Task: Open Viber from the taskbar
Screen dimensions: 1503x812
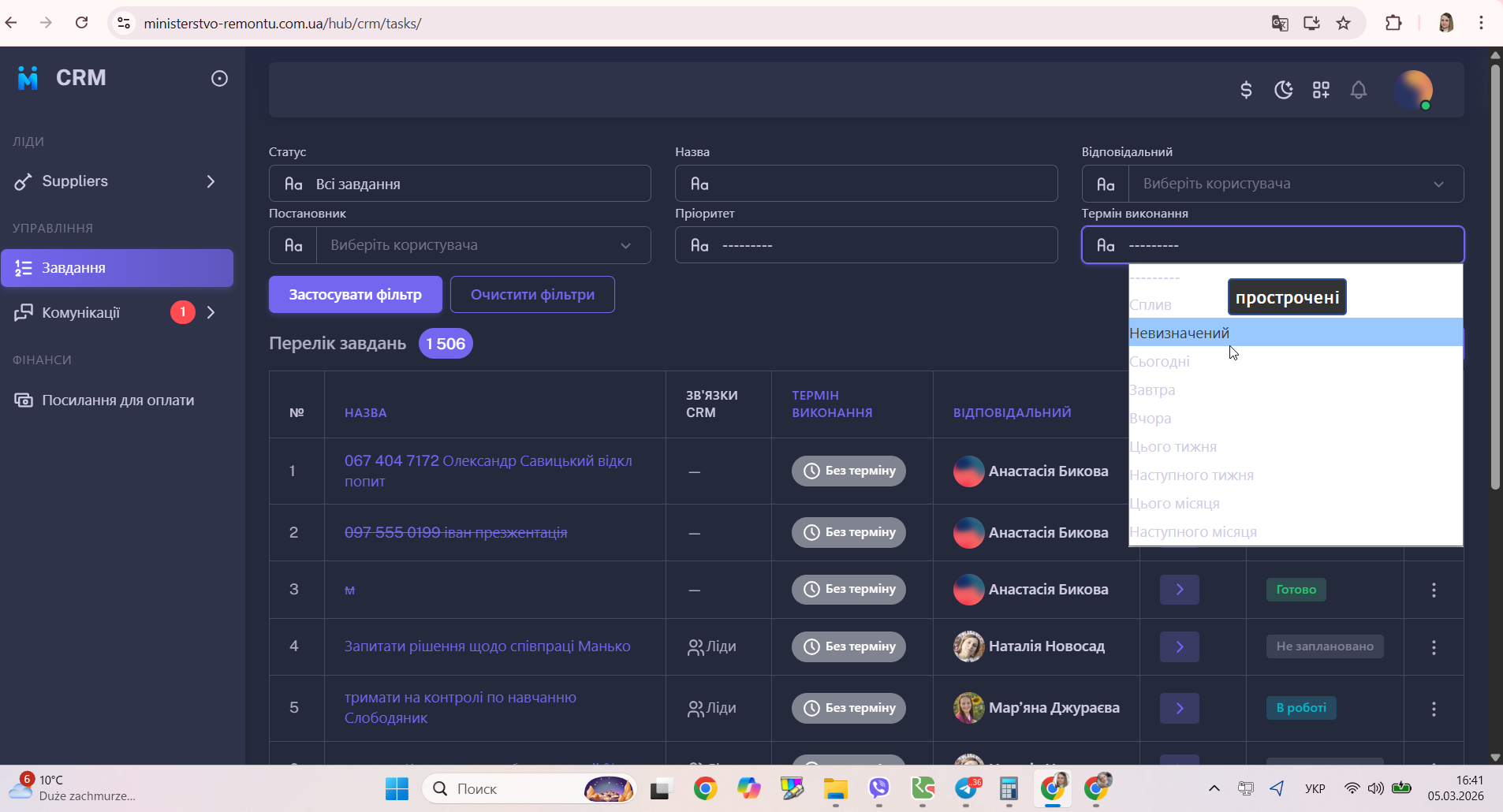Action: [x=878, y=788]
